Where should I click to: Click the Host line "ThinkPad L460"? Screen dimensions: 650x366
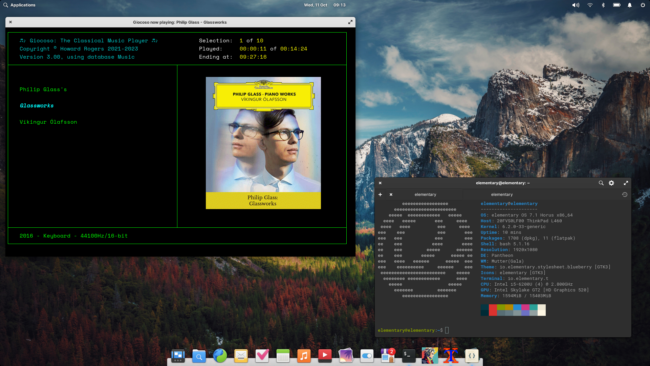tap(521, 221)
